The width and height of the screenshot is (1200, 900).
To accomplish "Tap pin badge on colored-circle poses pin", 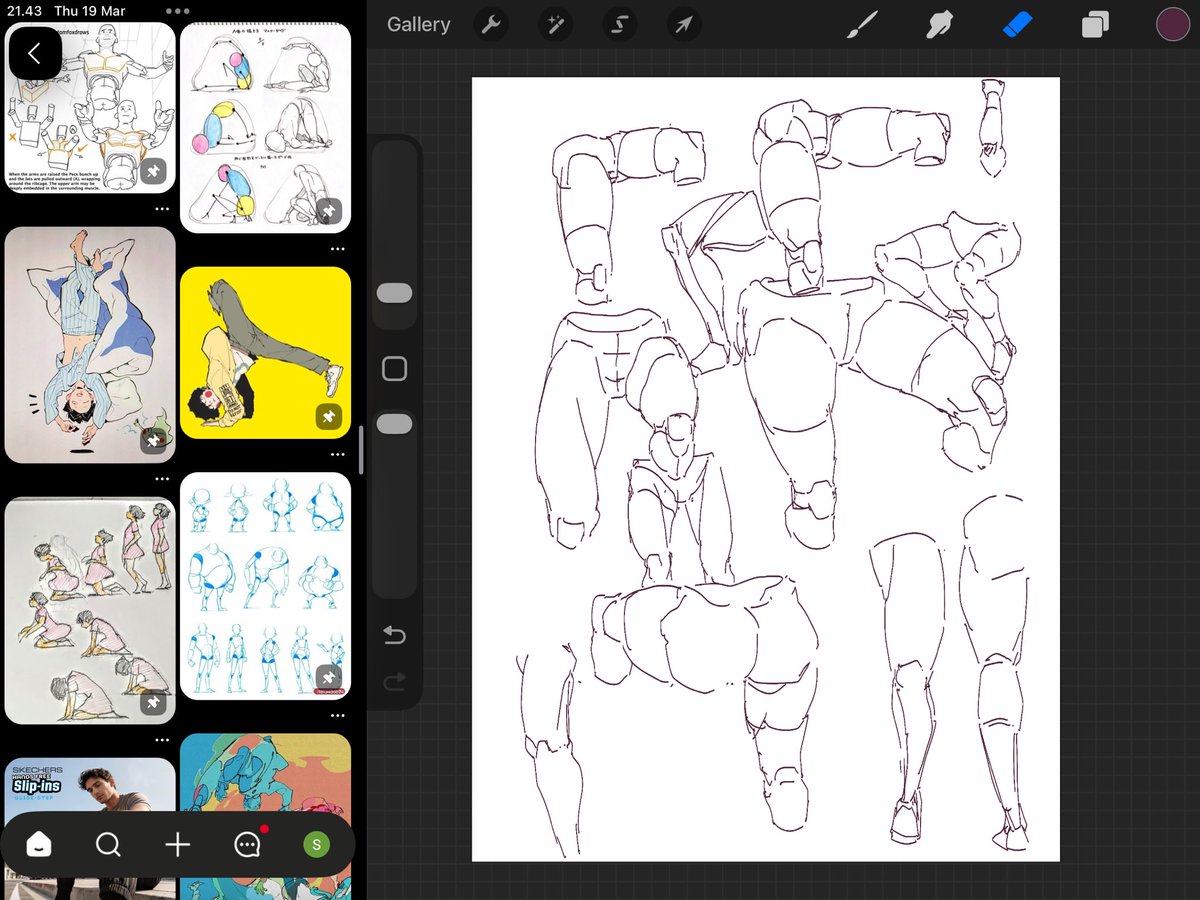I will point(328,211).
